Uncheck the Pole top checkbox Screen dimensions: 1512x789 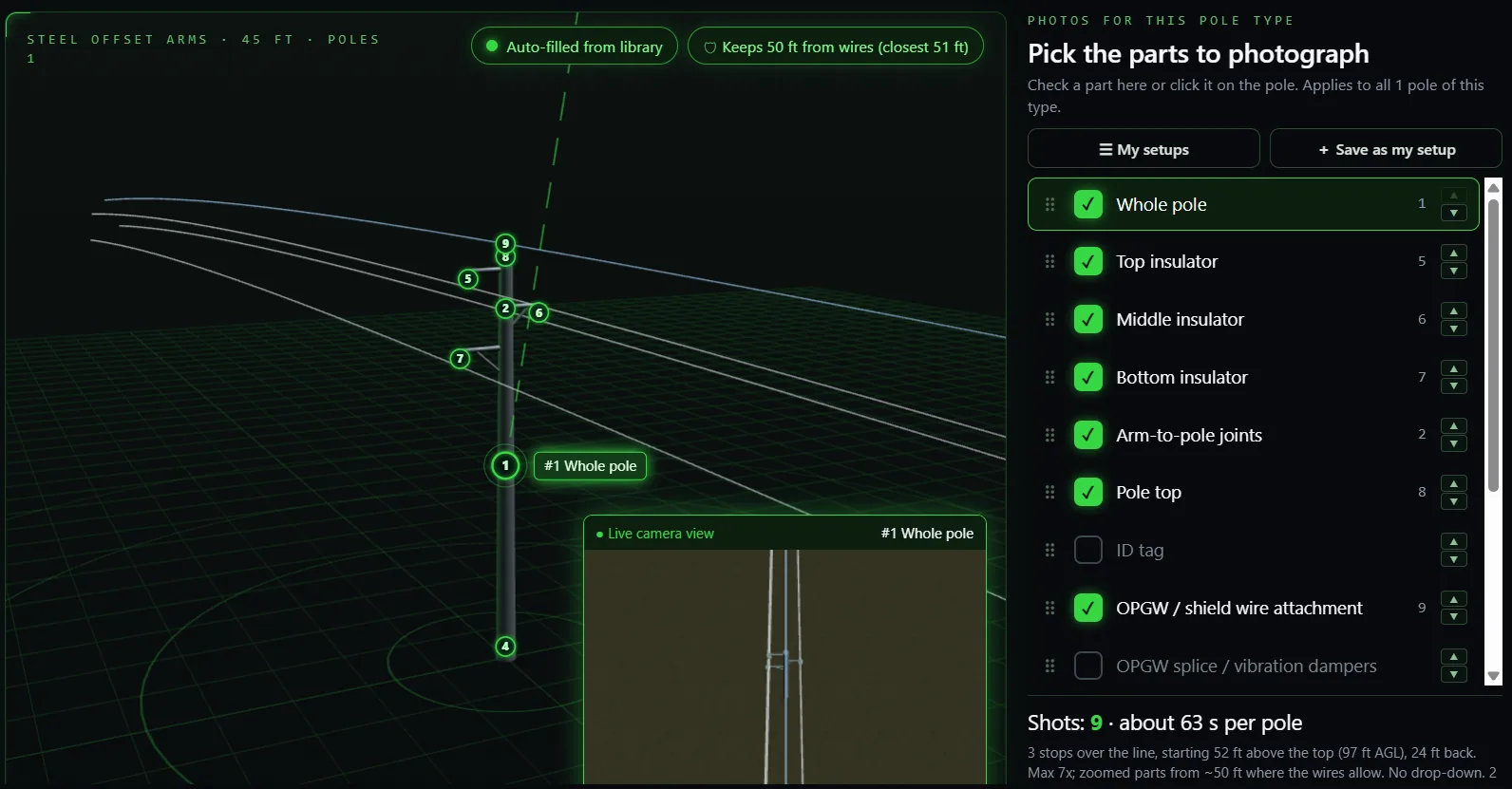tap(1088, 492)
